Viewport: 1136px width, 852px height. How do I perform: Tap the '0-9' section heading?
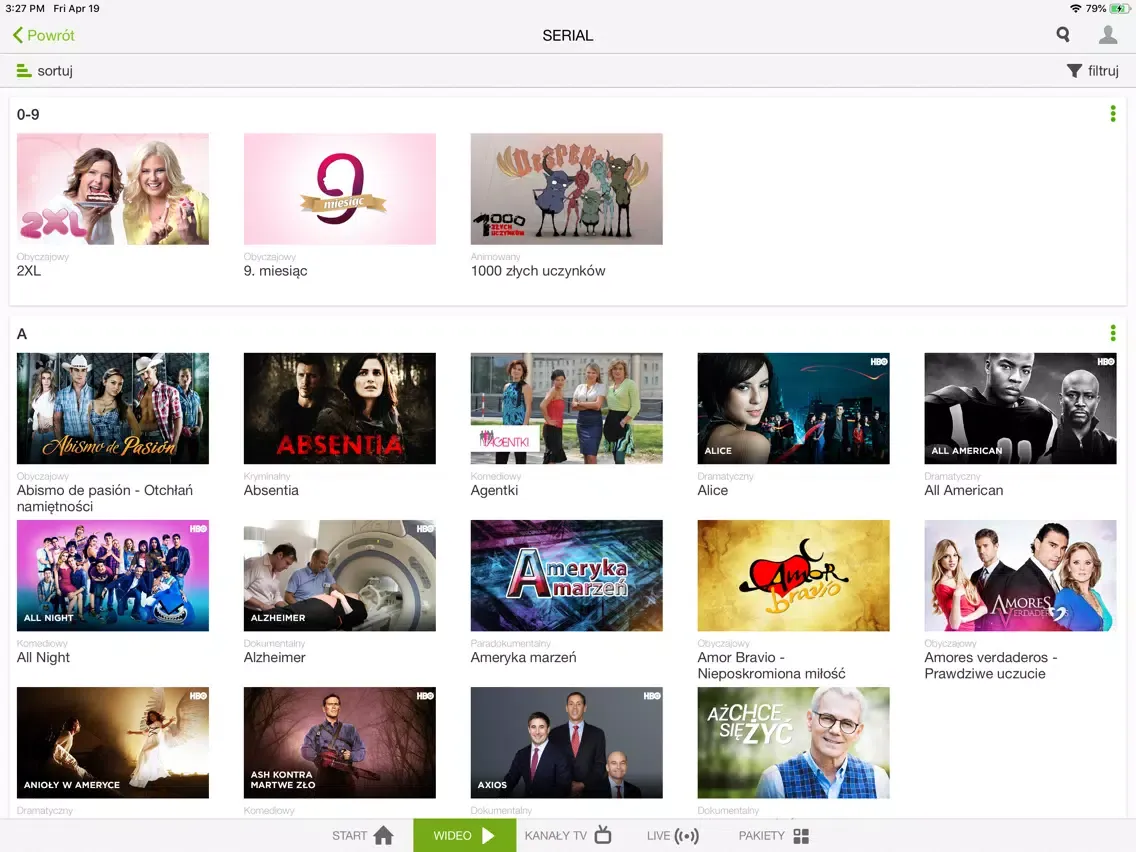pyautogui.click(x=28, y=114)
